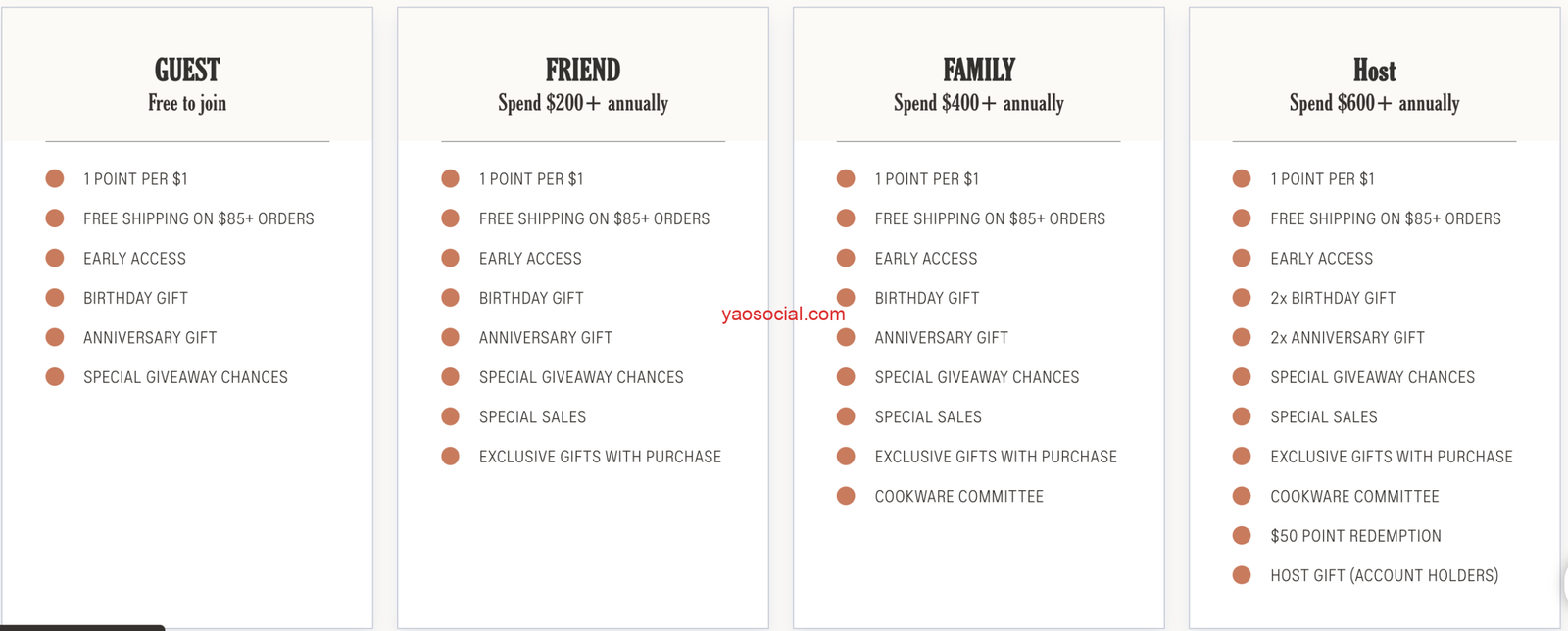This screenshot has width=1568, height=631.
Task: Click the bullet beside $50 Point Redemption
Action: [1242, 536]
